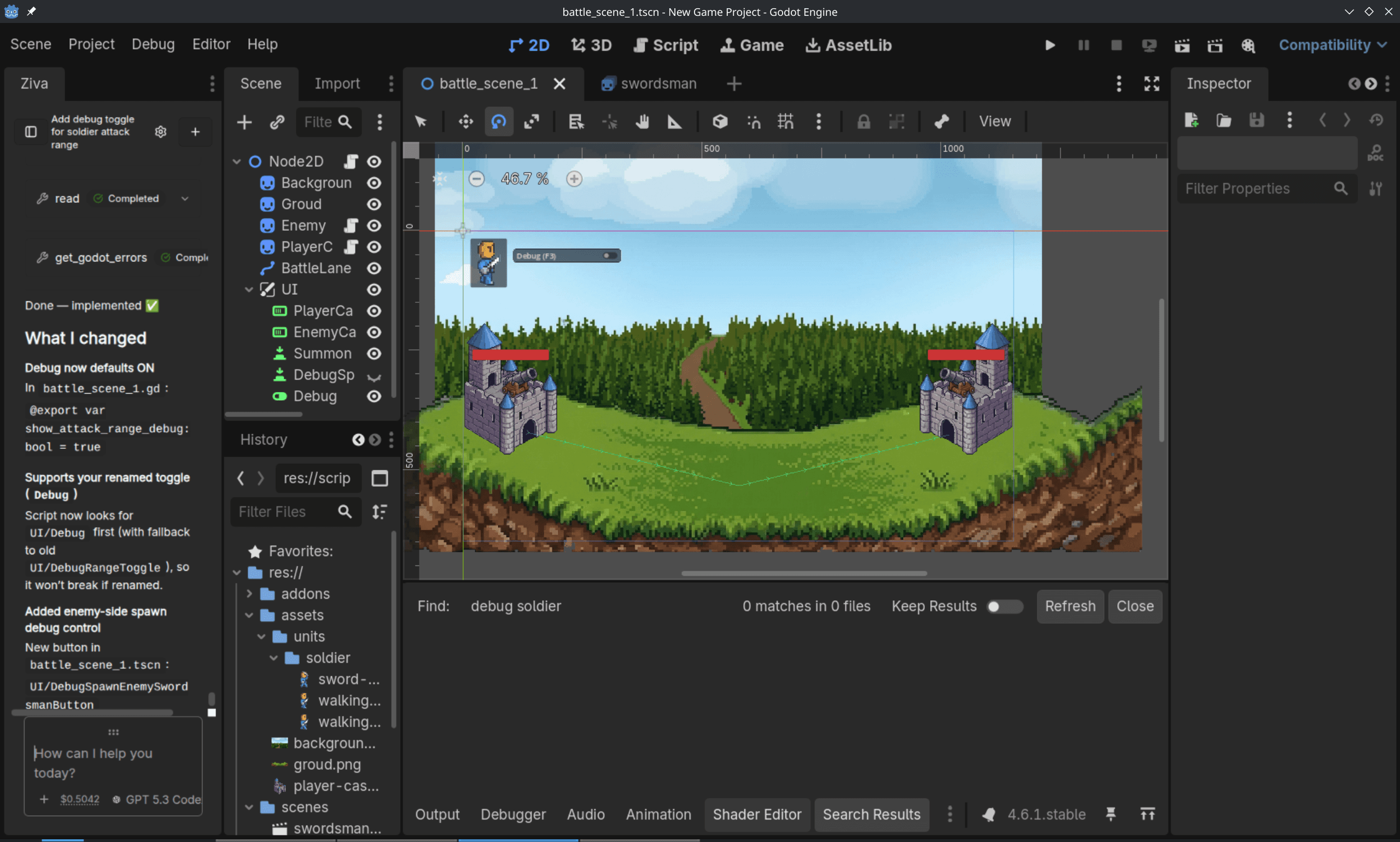Create a new resource in Inspector
This screenshot has height=842, width=1400.
tap(1191, 120)
